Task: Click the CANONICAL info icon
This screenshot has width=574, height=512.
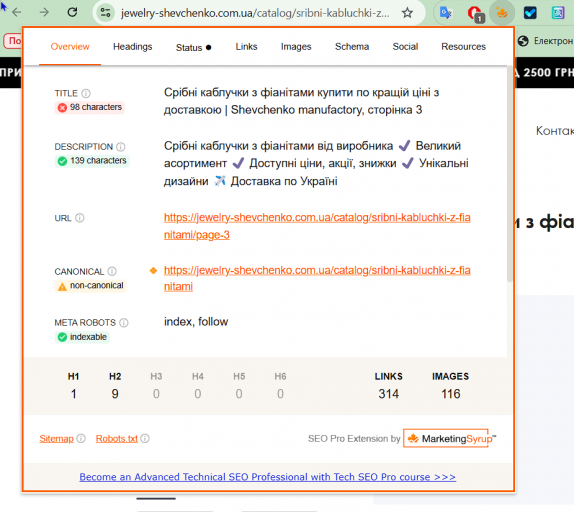Action: (x=112, y=271)
